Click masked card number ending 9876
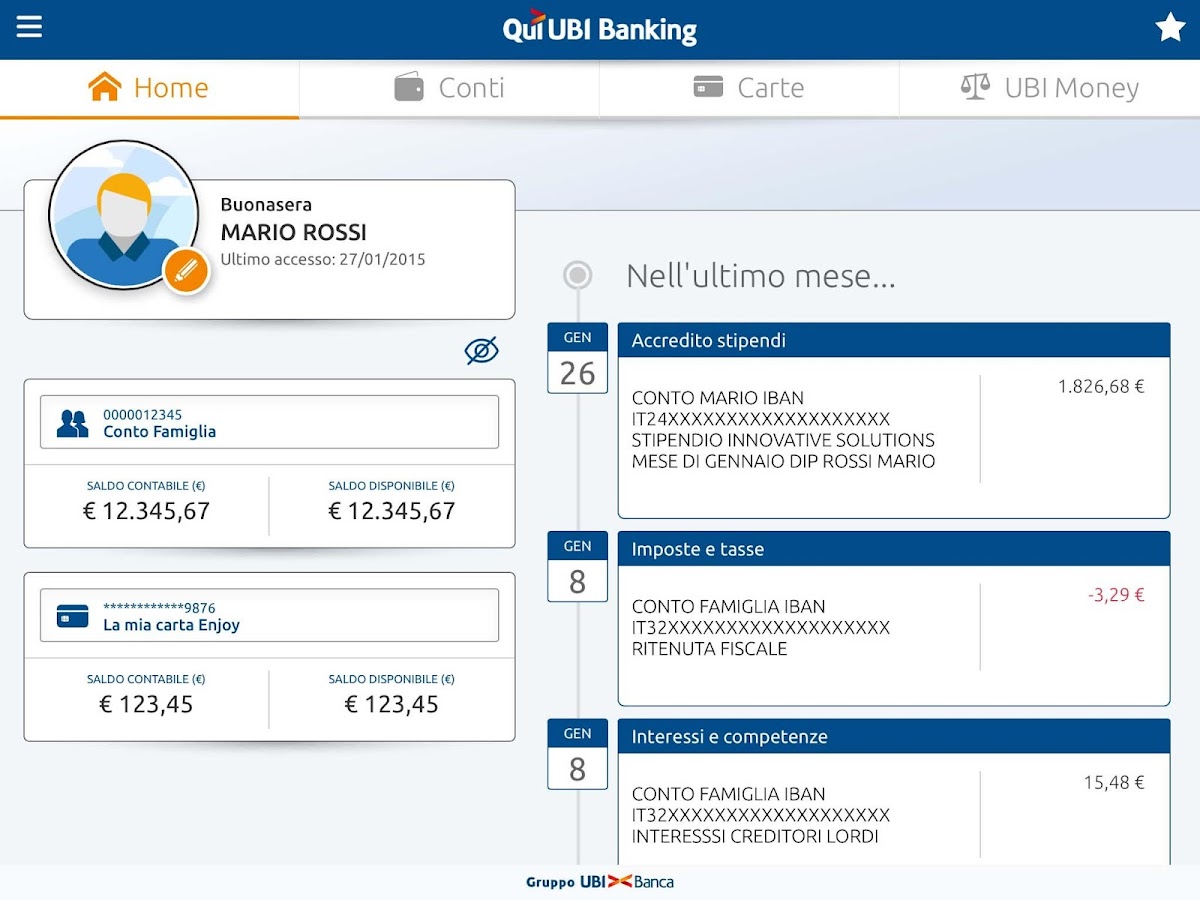This screenshot has width=1200, height=900. click(x=159, y=607)
